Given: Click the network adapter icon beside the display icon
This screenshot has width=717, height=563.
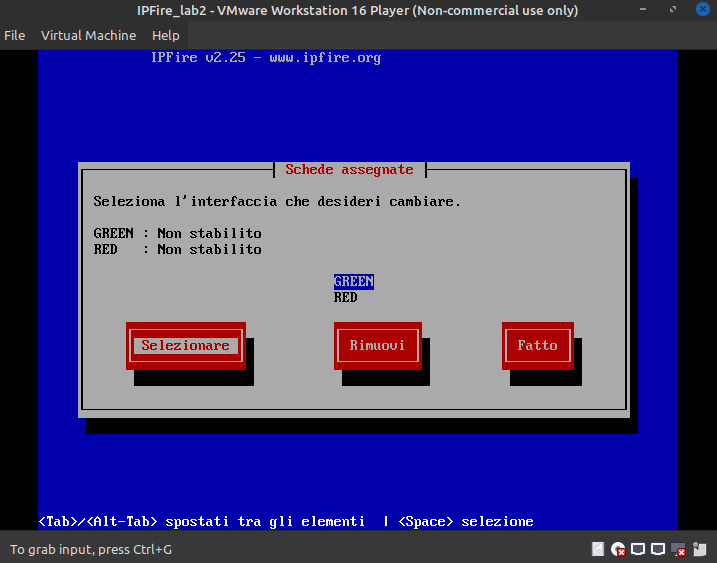Looking at the screenshot, I should 658,549.
